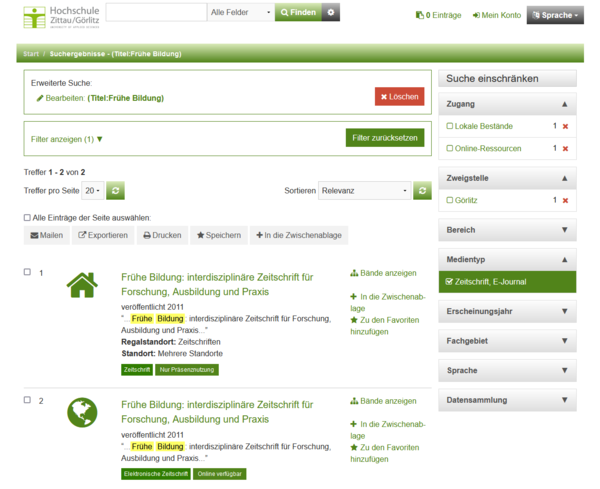Image resolution: width=600 pixels, height=489 pixels.
Task: Uncheck the Zeitschrift, E-Journal media type
Action: coord(450,282)
